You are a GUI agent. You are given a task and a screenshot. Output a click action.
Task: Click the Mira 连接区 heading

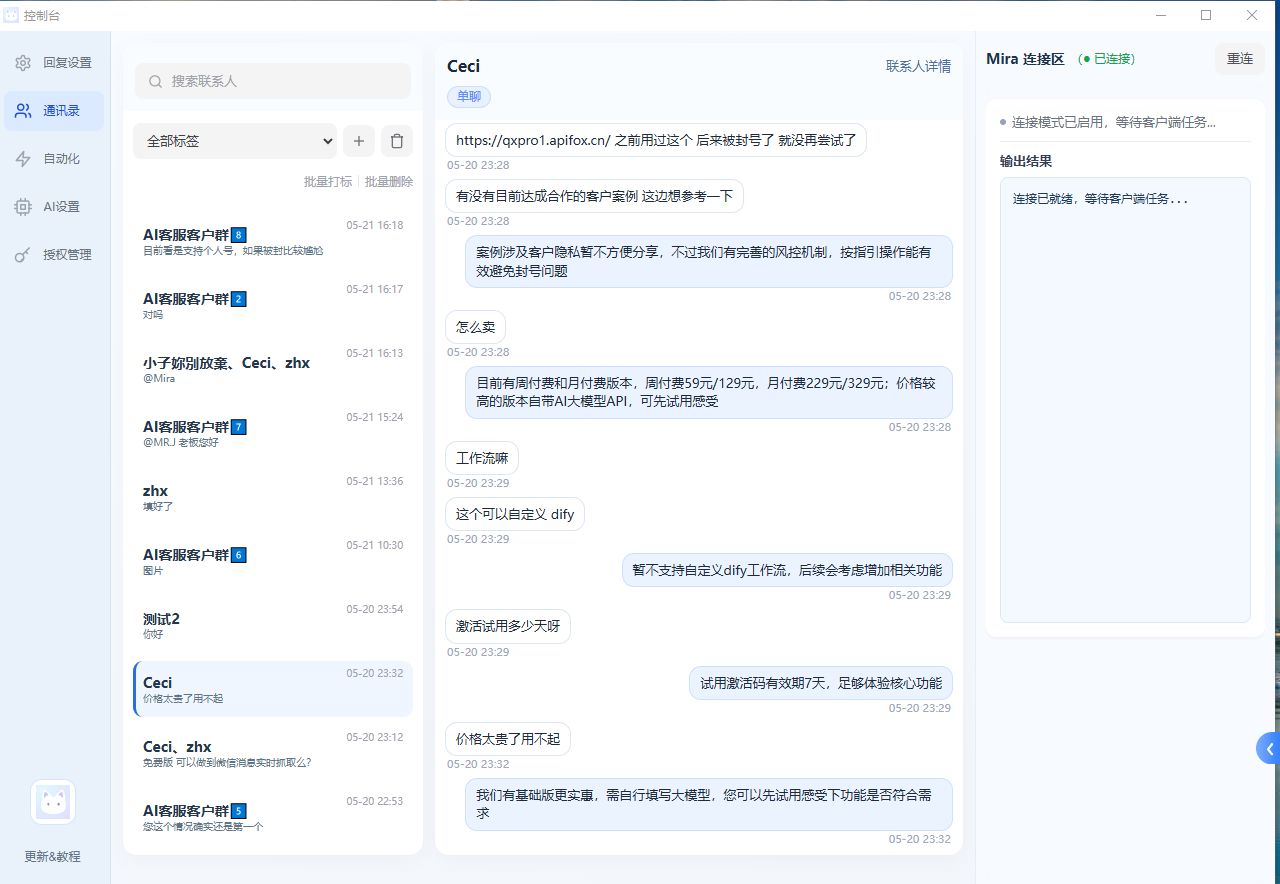pyautogui.click(x=1025, y=59)
